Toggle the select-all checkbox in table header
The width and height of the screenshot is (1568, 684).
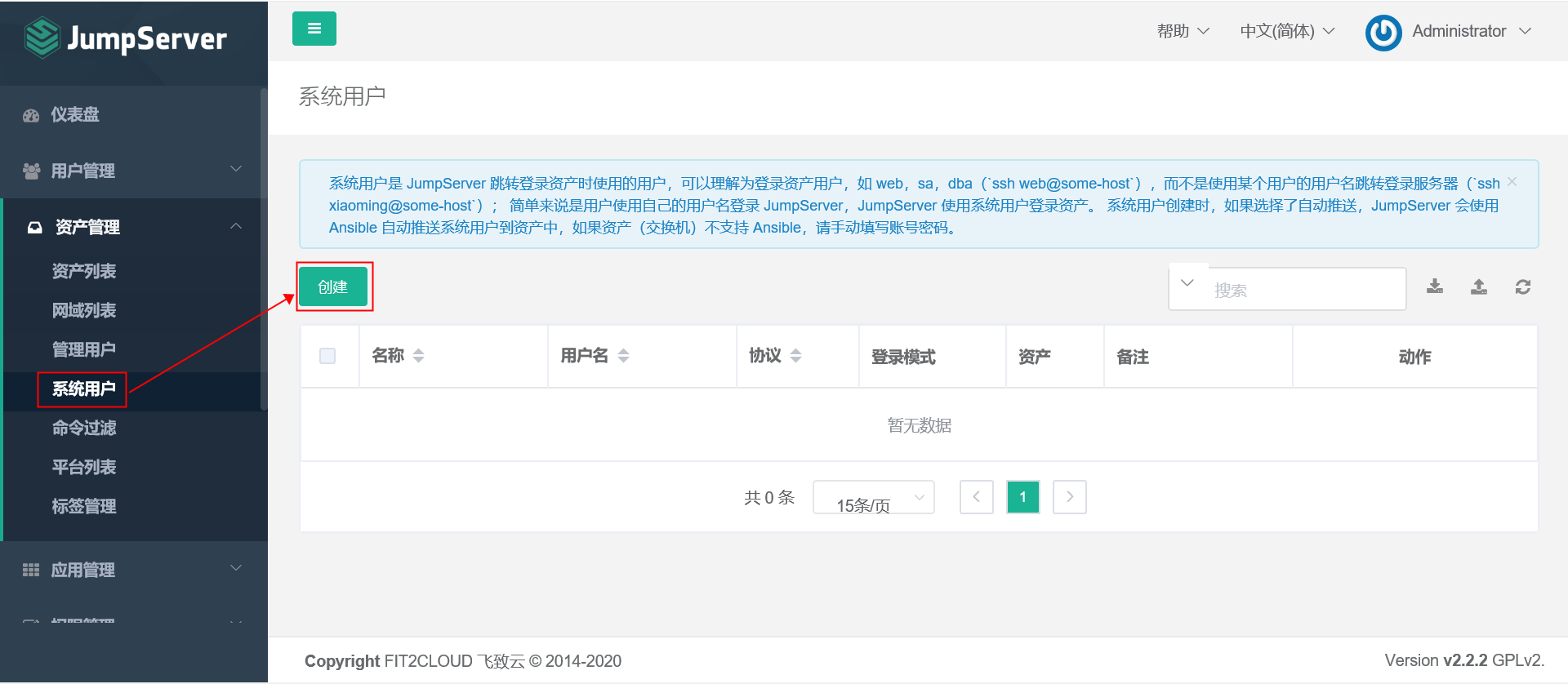[327, 356]
